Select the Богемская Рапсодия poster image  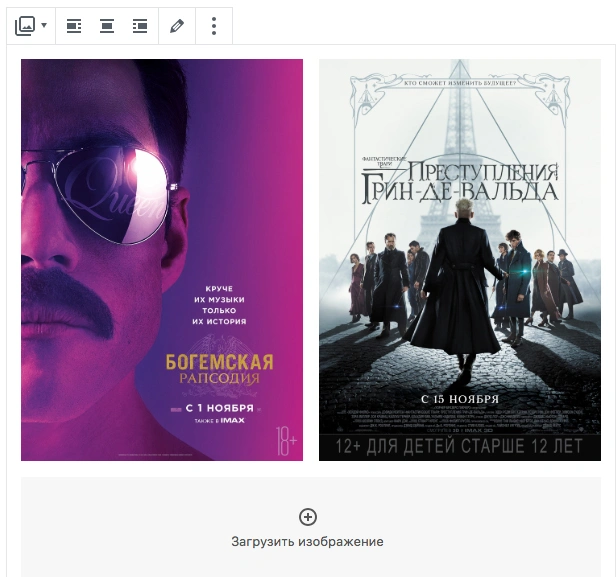click(162, 260)
